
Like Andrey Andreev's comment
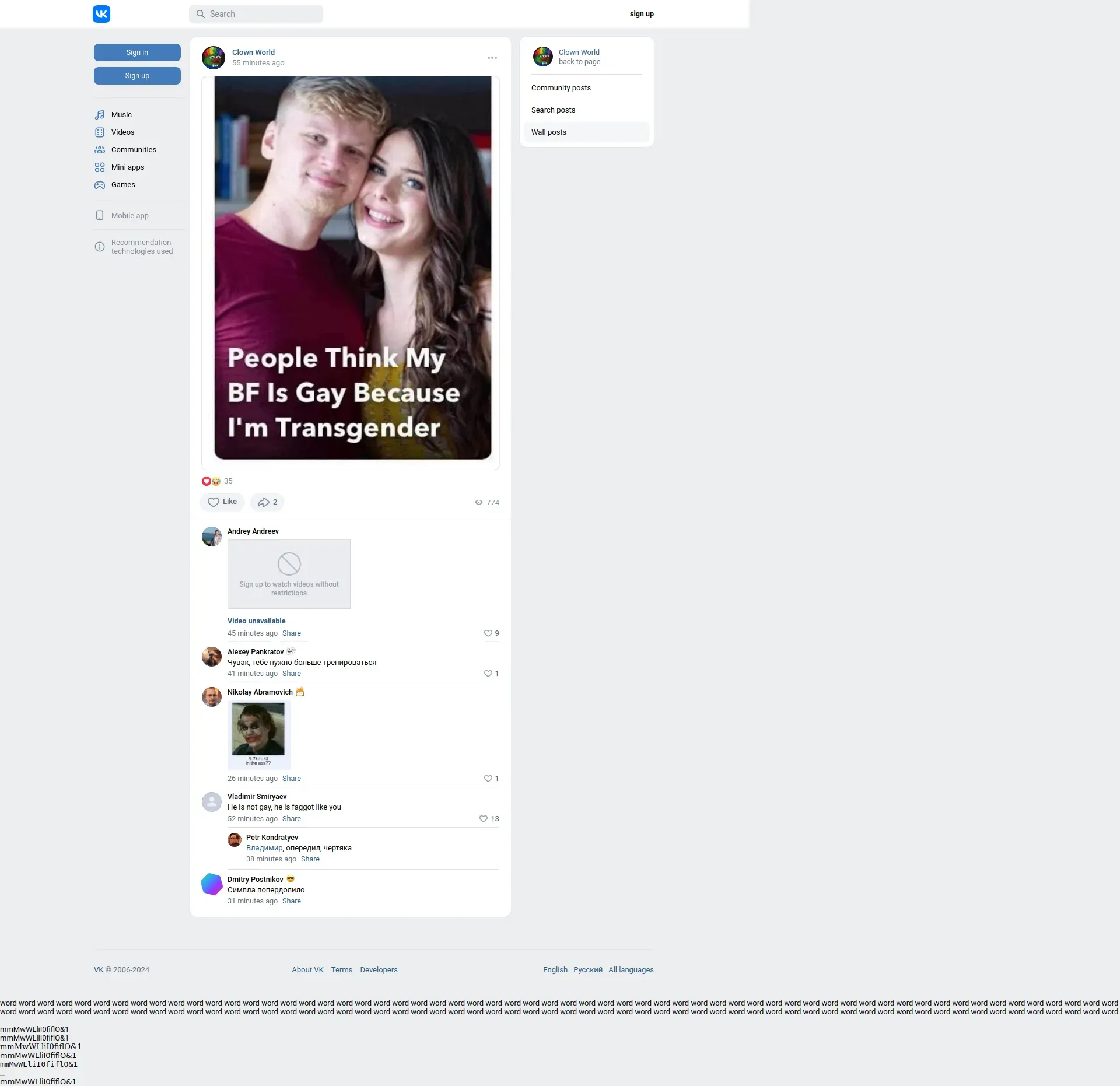[x=488, y=633]
